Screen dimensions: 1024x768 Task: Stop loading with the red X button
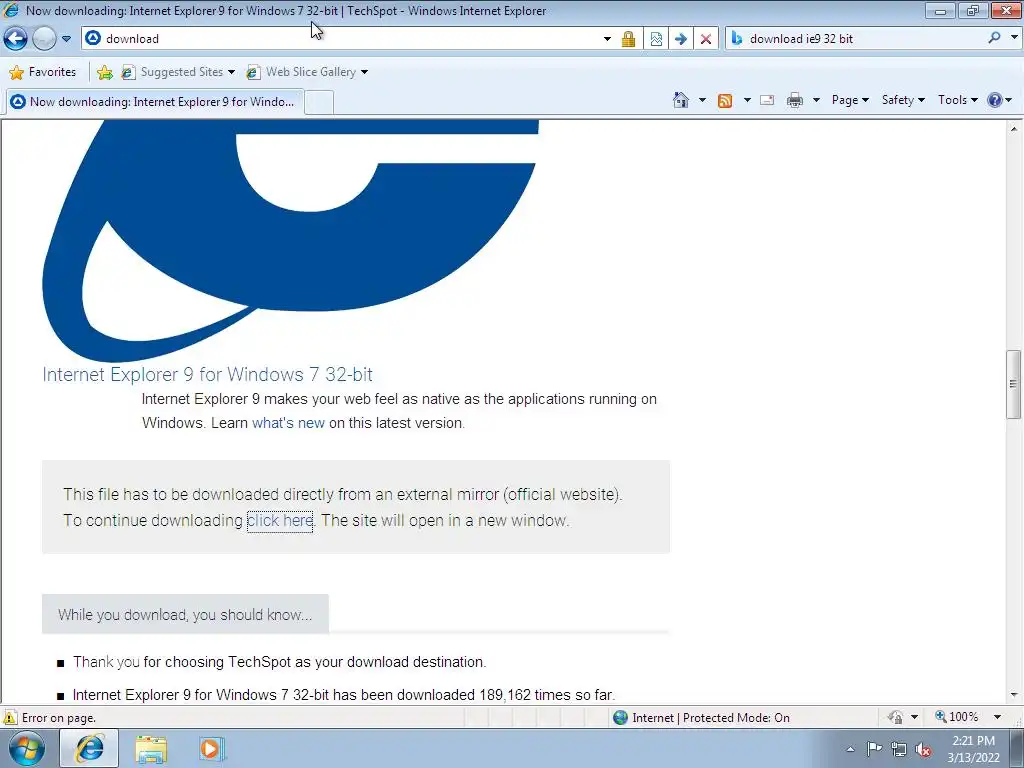pos(706,39)
